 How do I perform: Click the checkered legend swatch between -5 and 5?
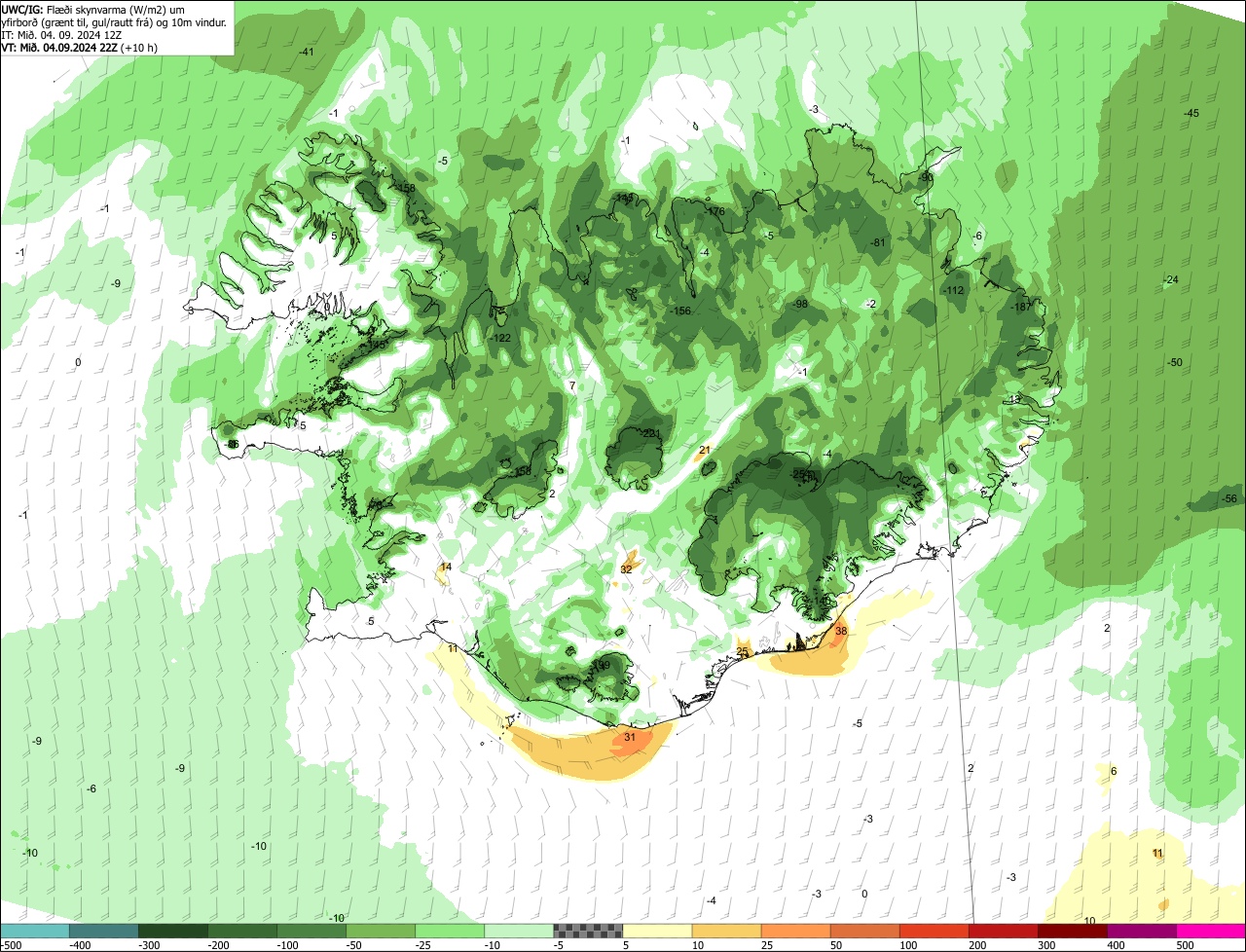(x=588, y=931)
